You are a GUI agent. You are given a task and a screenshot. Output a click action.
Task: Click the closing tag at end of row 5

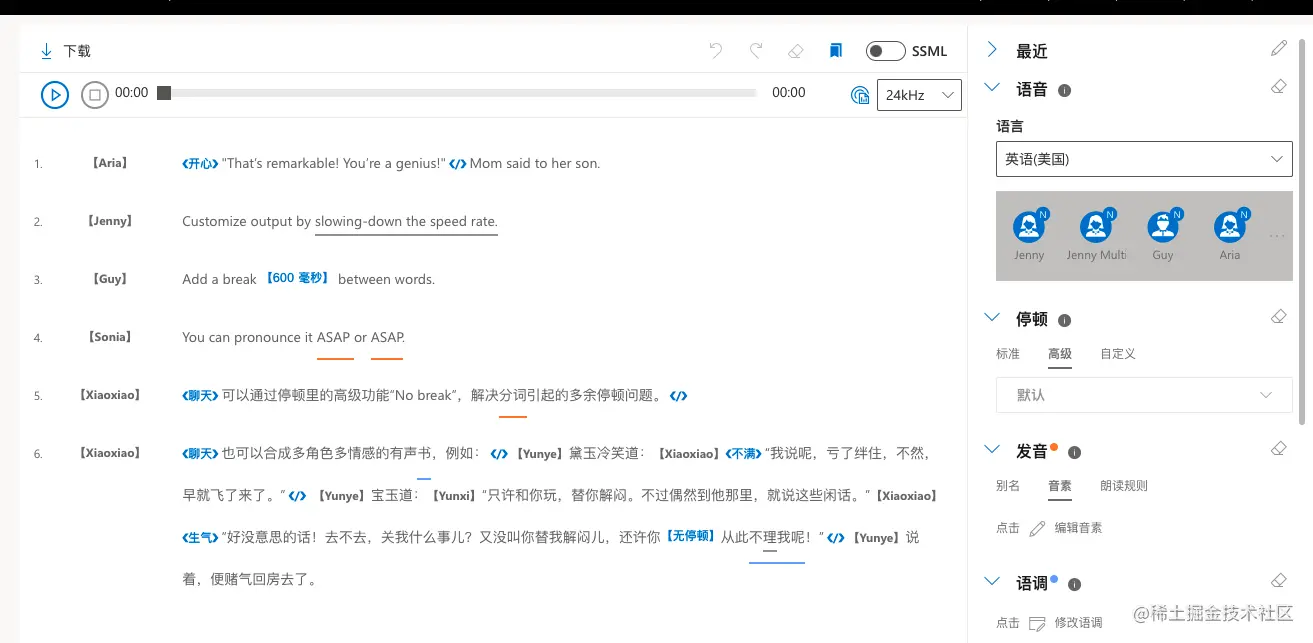click(678, 395)
